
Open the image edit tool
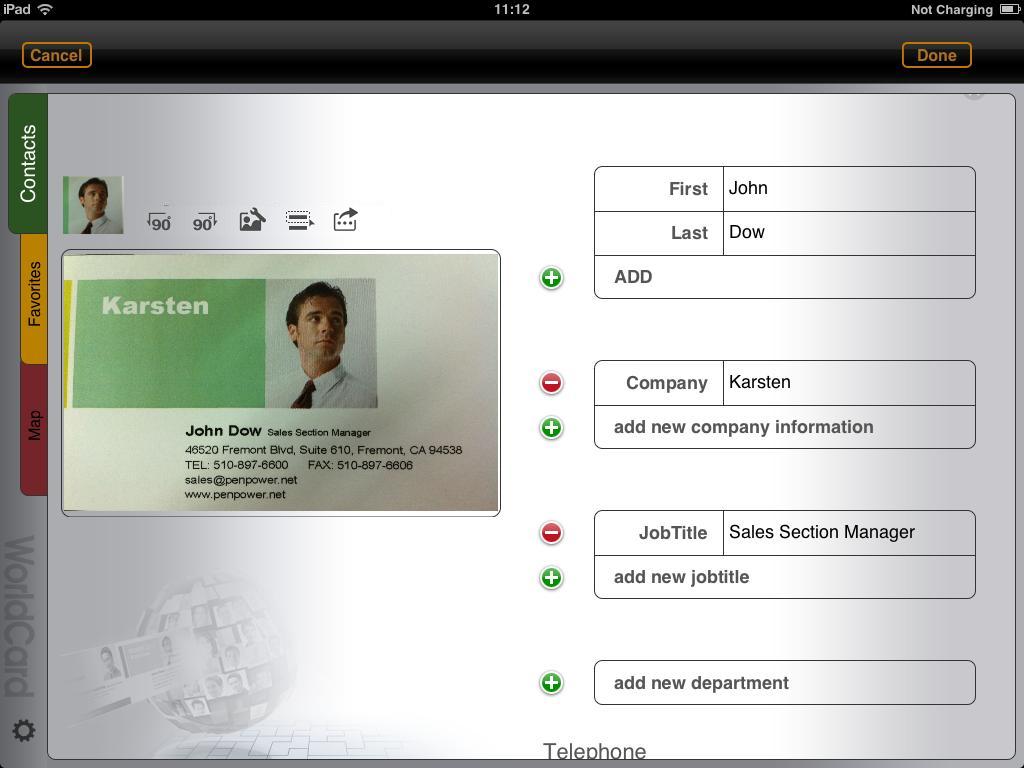pyautogui.click(x=252, y=220)
